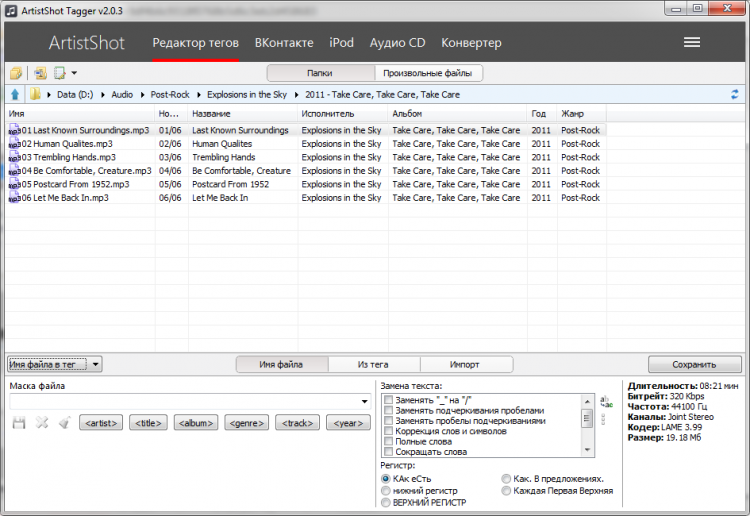Open the hamburger menu in the header
This screenshot has height=516, width=750.
tap(692, 42)
